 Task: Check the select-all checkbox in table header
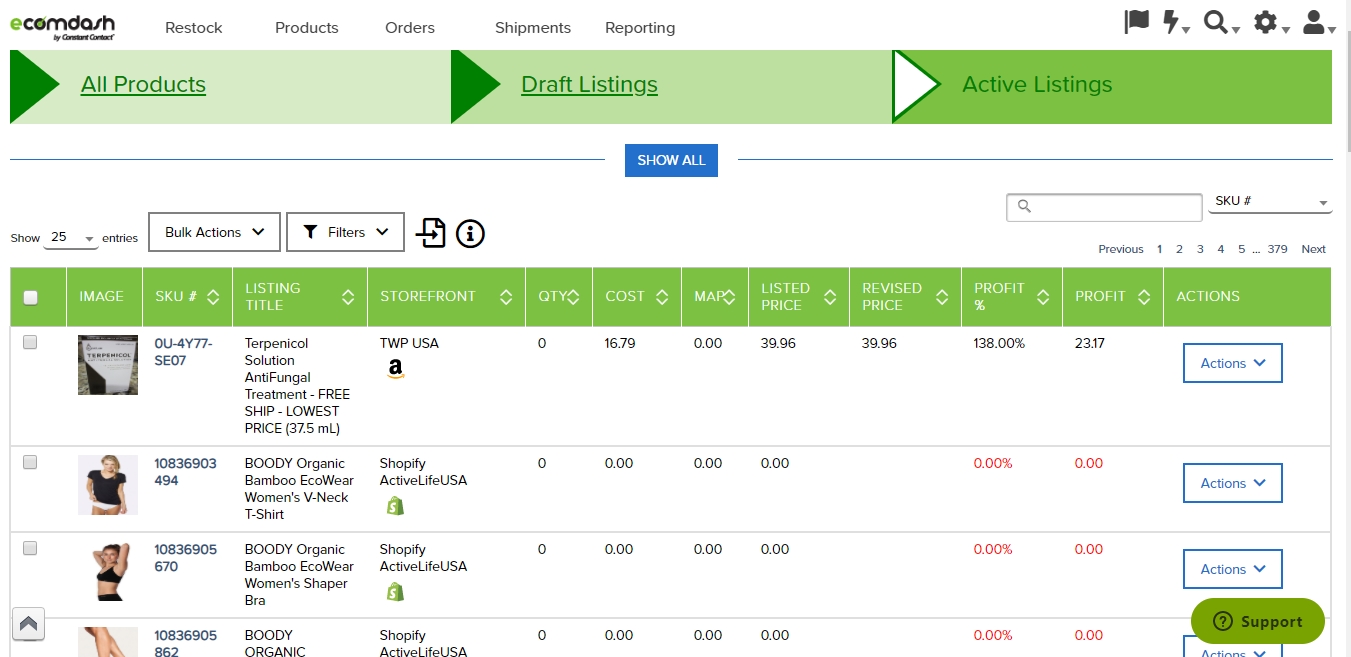[x=30, y=297]
